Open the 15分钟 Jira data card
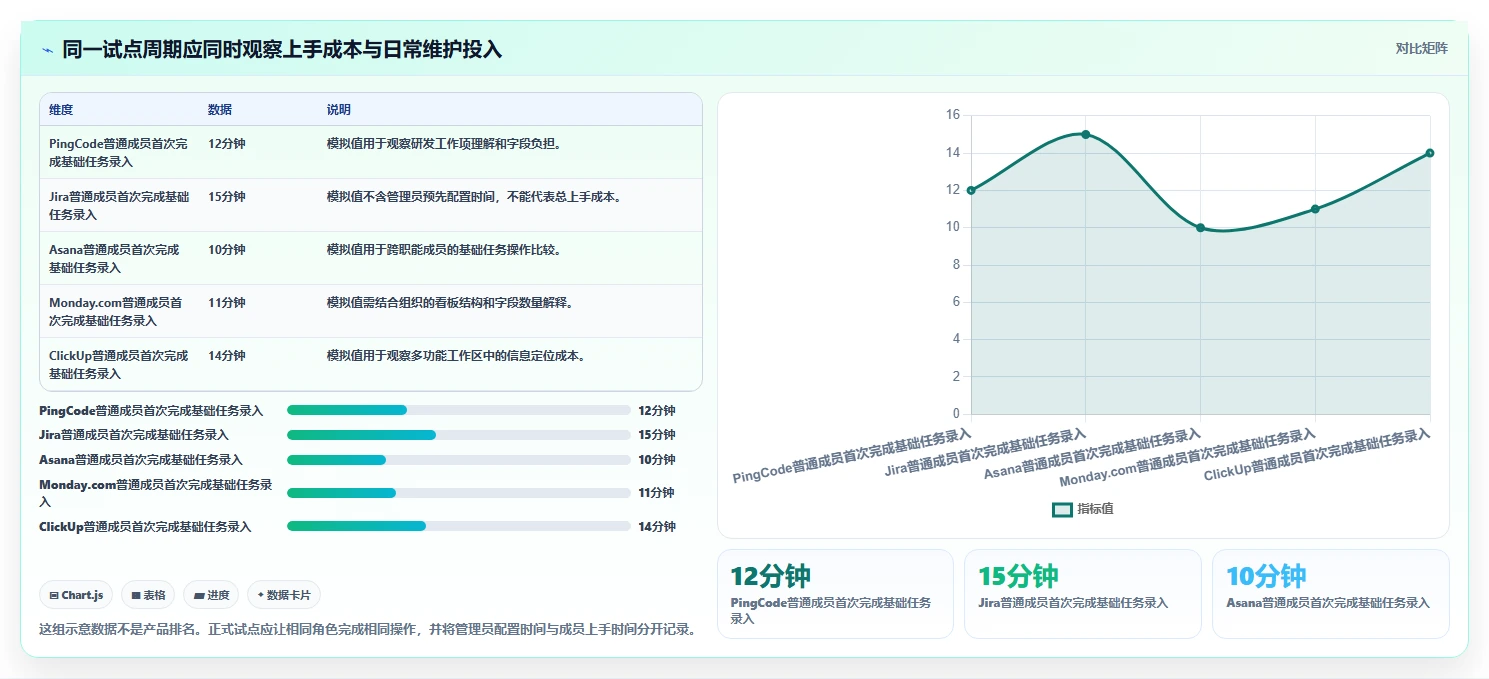 click(1082, 593)
